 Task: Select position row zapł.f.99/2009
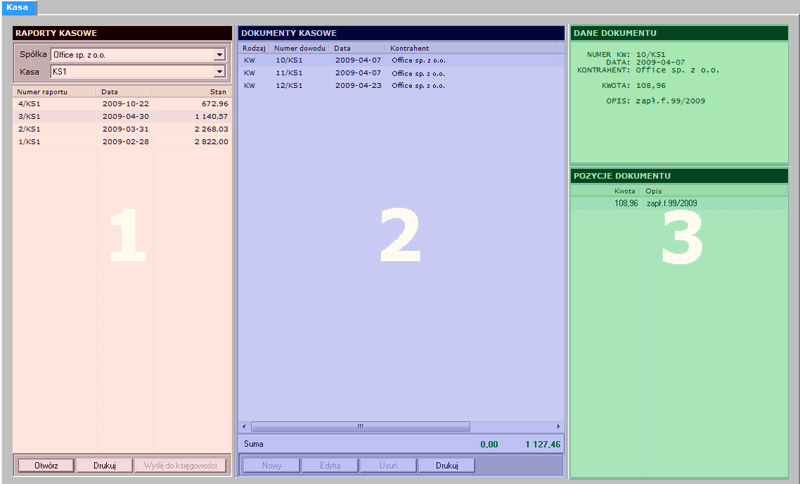[679, 203]
